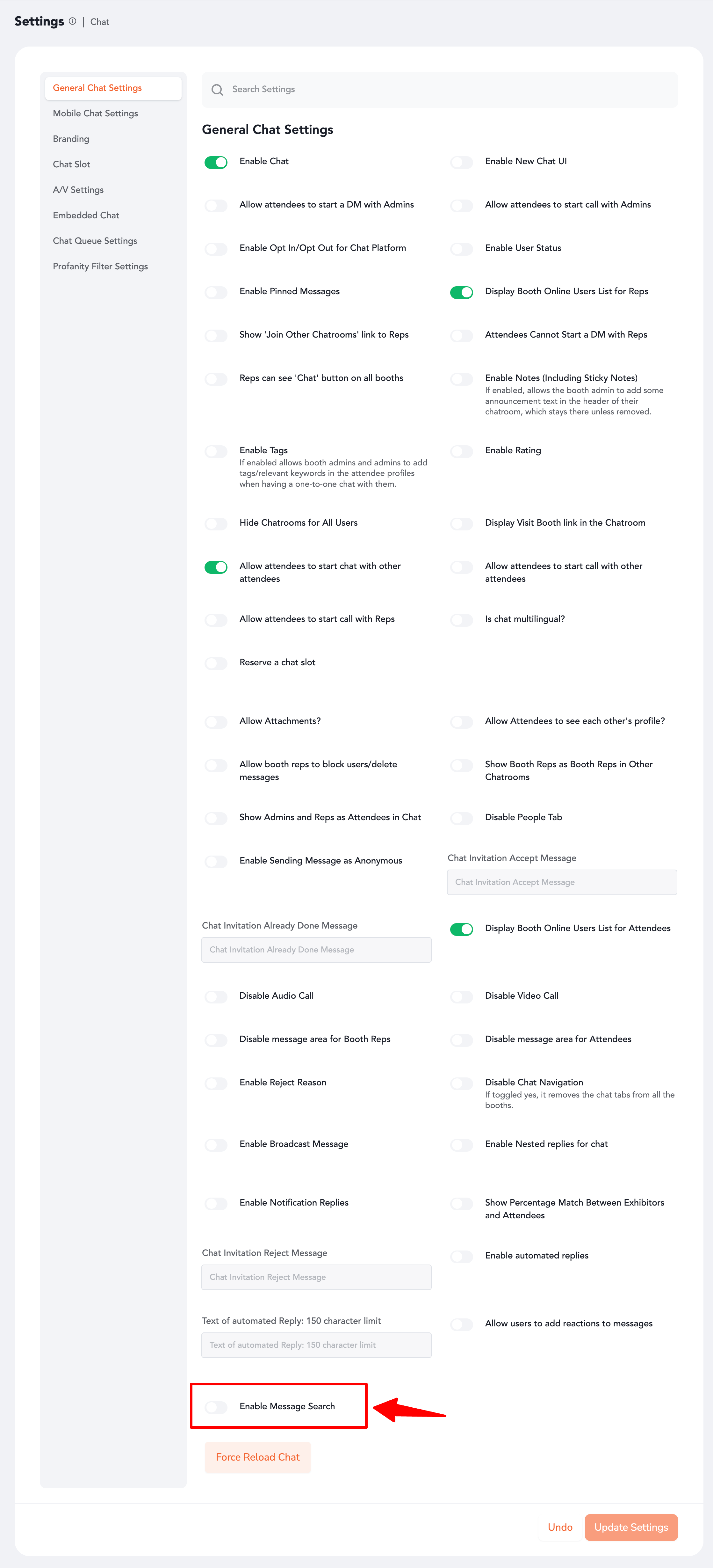Select the Branding sidebar item

71,139
